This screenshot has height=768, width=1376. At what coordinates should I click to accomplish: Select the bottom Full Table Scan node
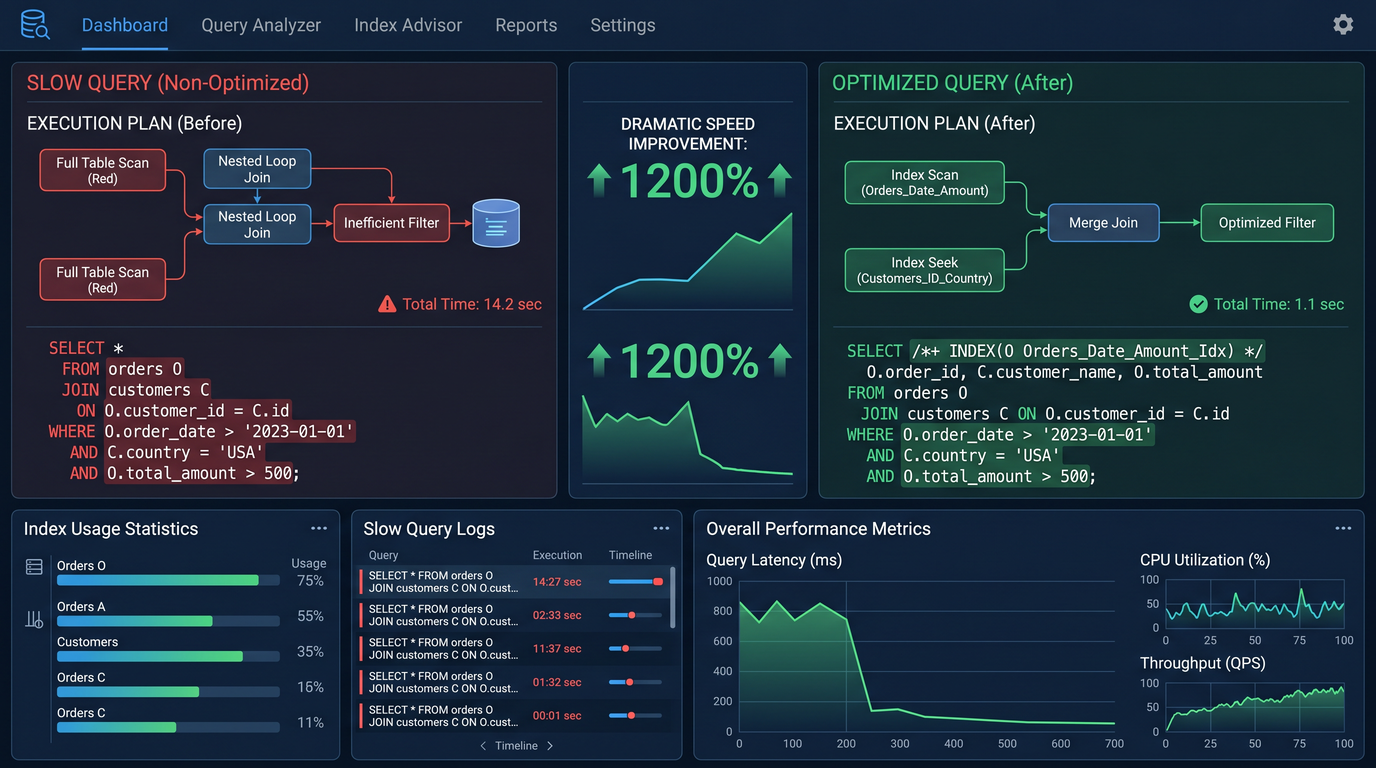click(x=102, y=279)
